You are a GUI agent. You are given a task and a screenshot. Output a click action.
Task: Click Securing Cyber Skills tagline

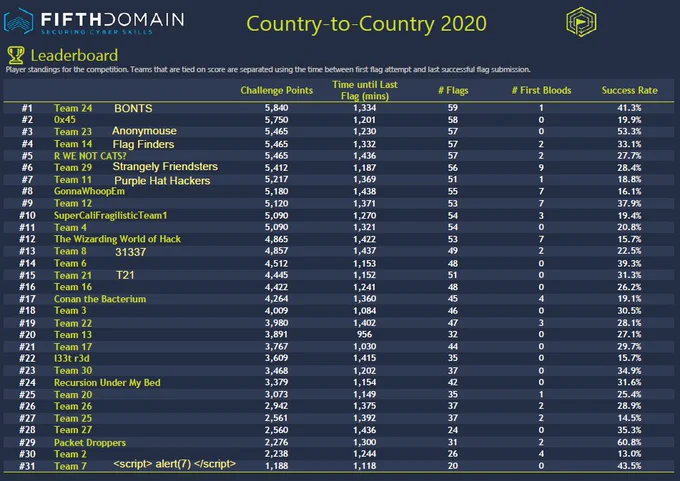[96, 32]
